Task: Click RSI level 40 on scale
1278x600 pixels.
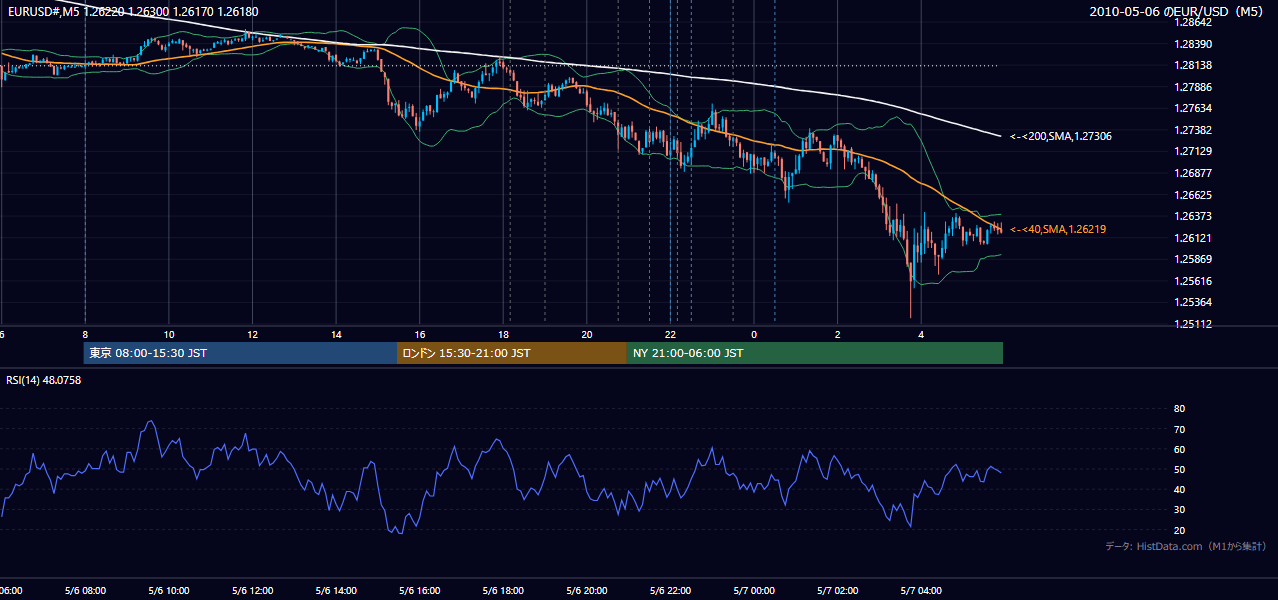Action: [x=1179, y=489]
